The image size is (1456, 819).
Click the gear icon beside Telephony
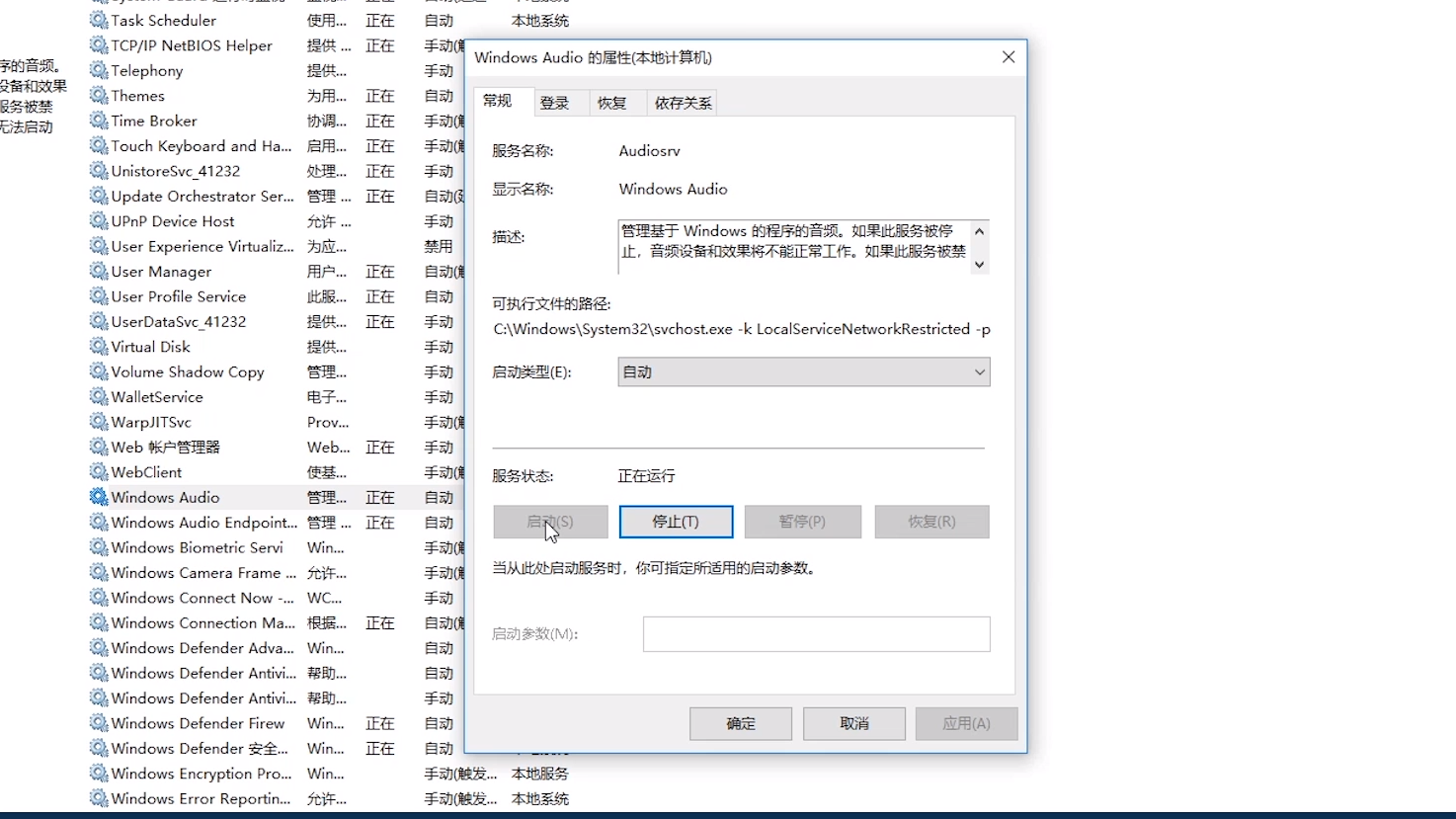[x=99, y=70]
